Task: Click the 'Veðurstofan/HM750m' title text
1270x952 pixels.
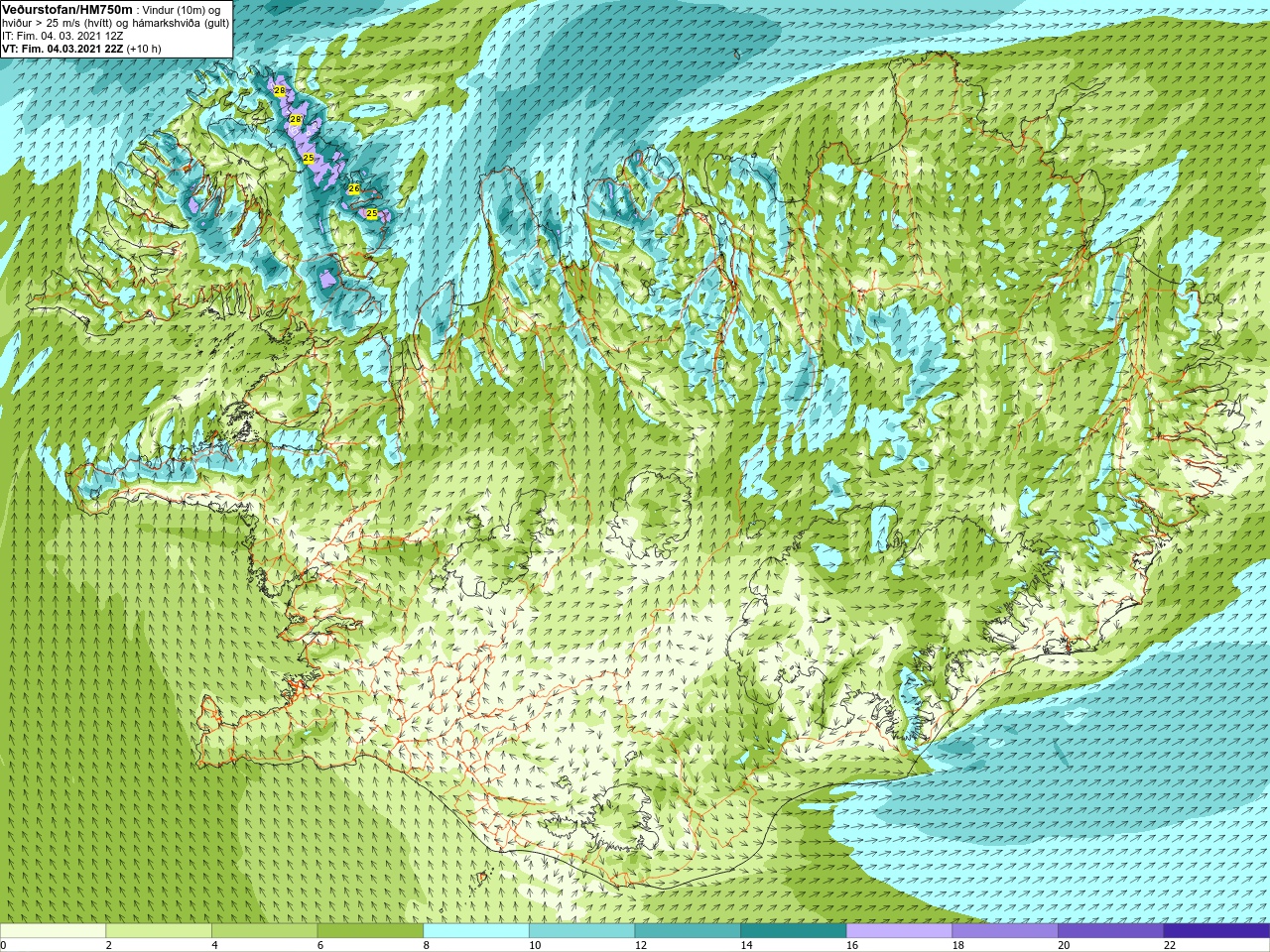Action: [x=67, y=9]
